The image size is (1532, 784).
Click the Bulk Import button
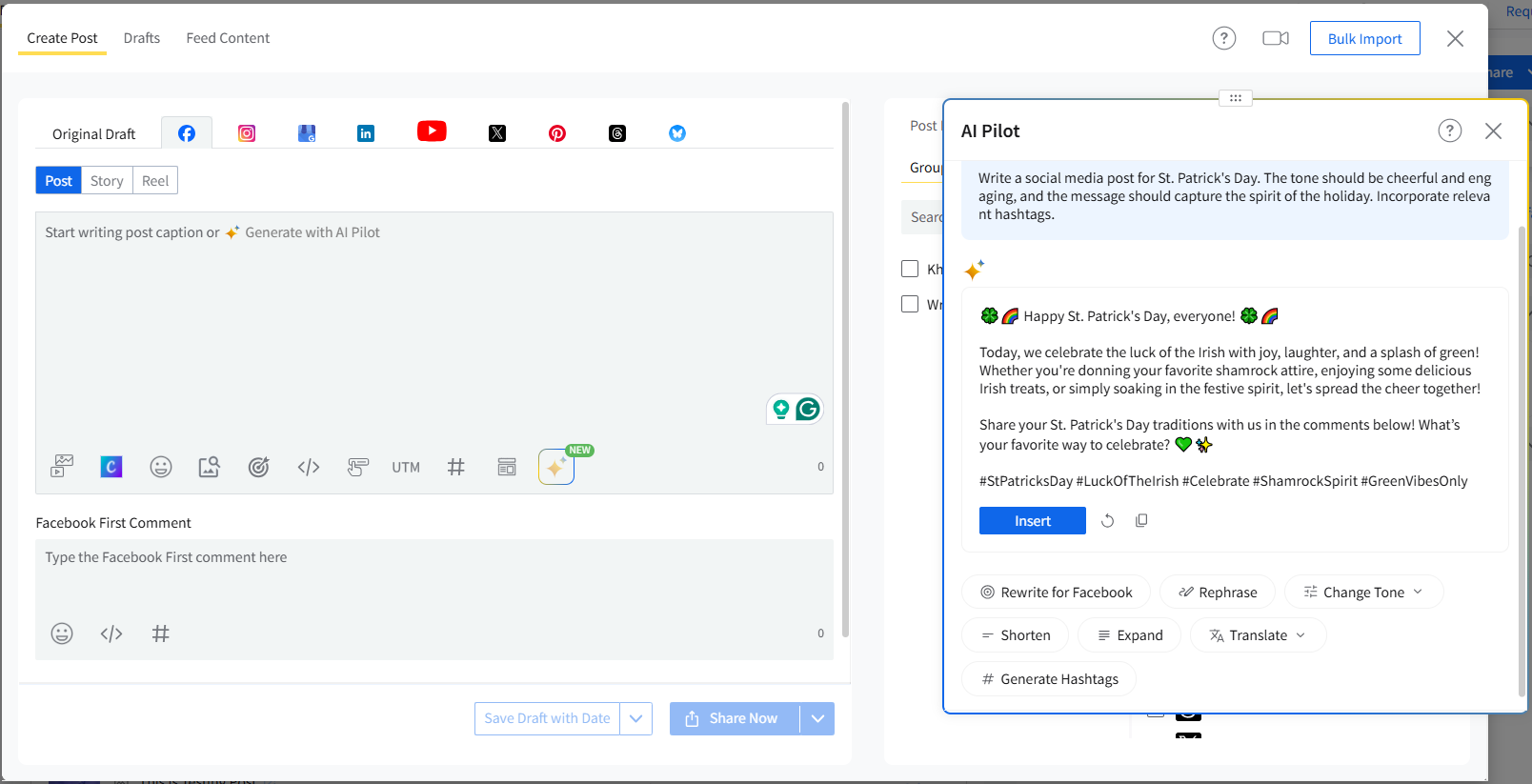coord(1364,39)
